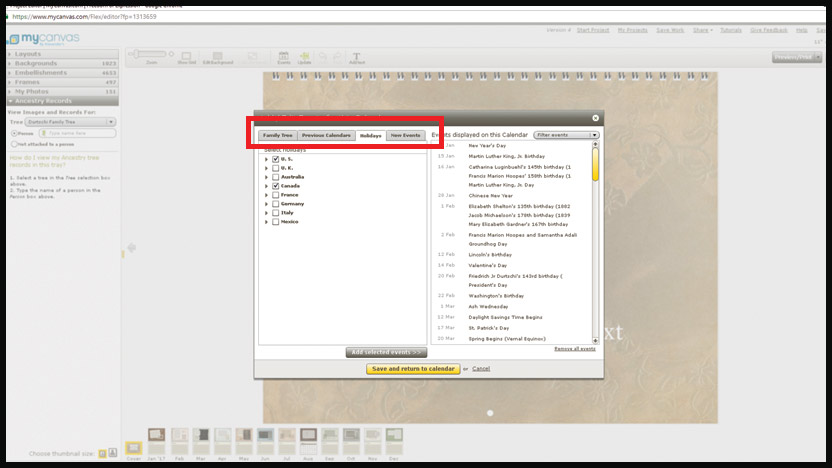Expand the My Photos panel
832x468 pixels.
63,92
